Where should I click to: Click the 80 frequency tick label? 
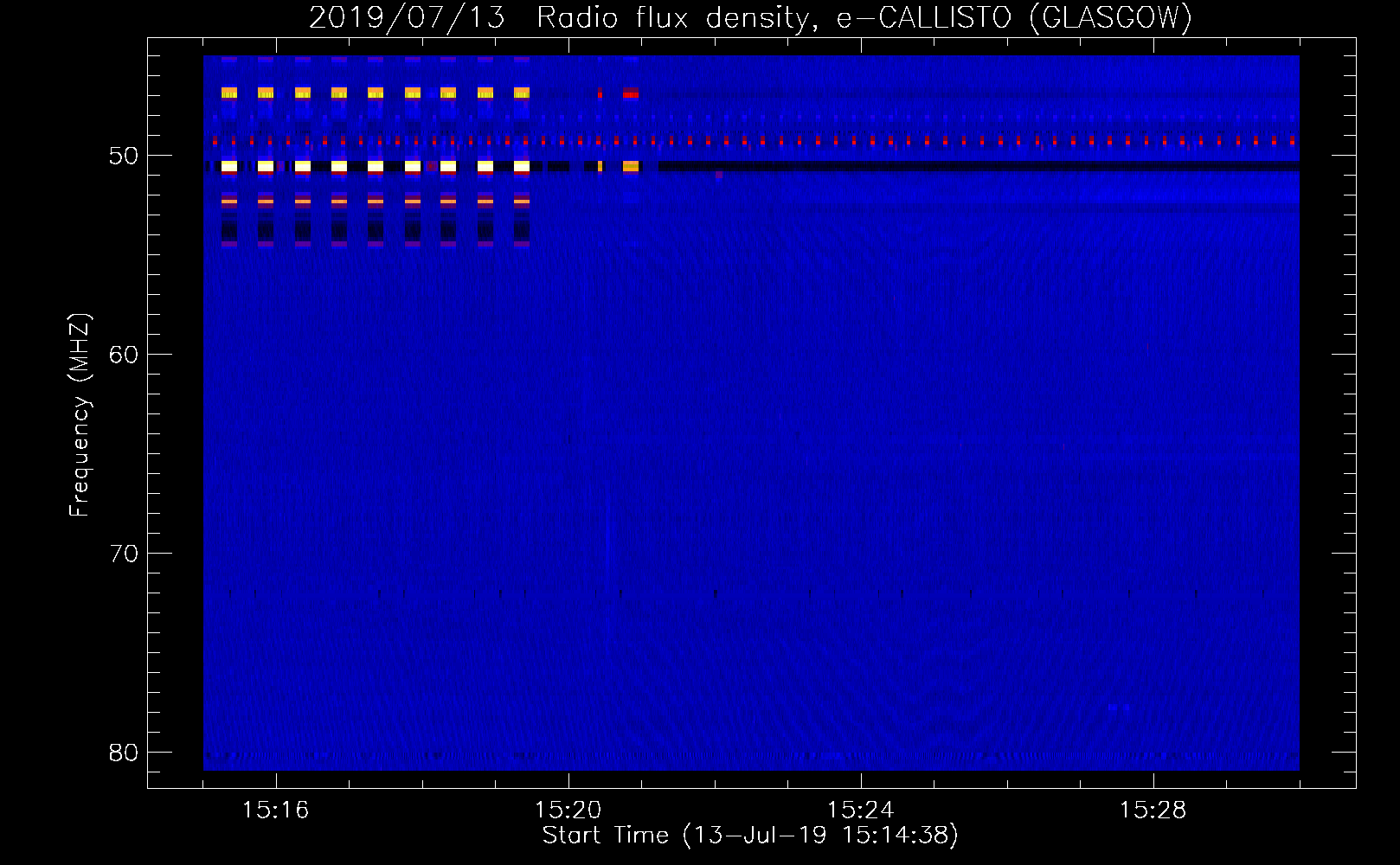124,753
